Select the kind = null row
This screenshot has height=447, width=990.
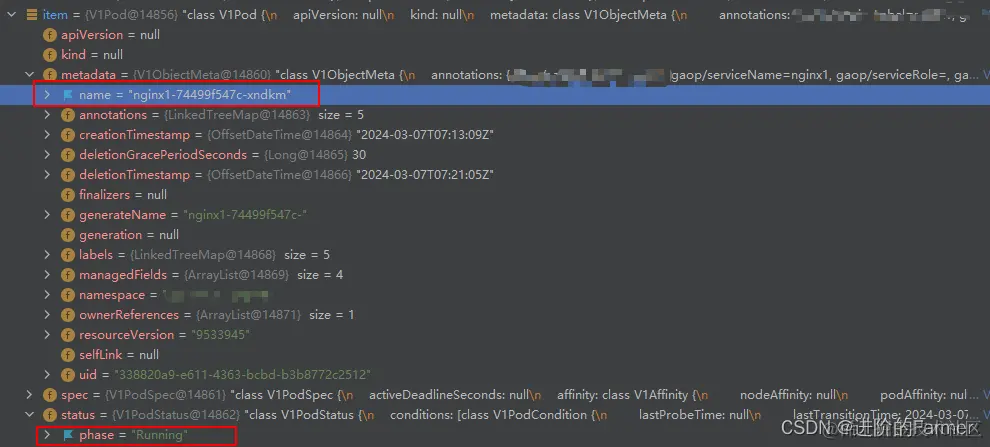pyautogui.click(x=495, y=55)
